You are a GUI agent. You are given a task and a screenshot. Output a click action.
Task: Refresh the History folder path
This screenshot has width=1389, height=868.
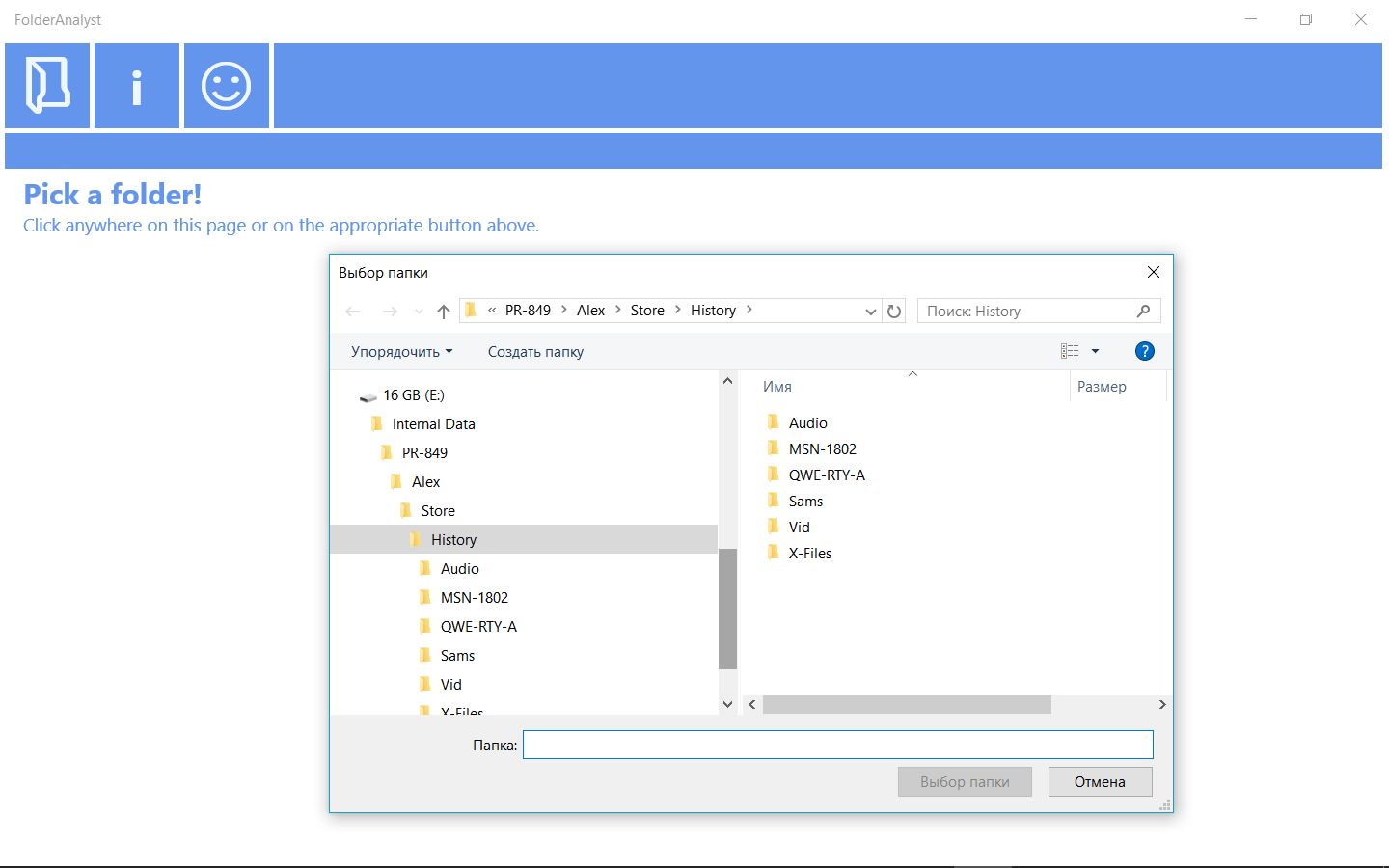(894, 311)
